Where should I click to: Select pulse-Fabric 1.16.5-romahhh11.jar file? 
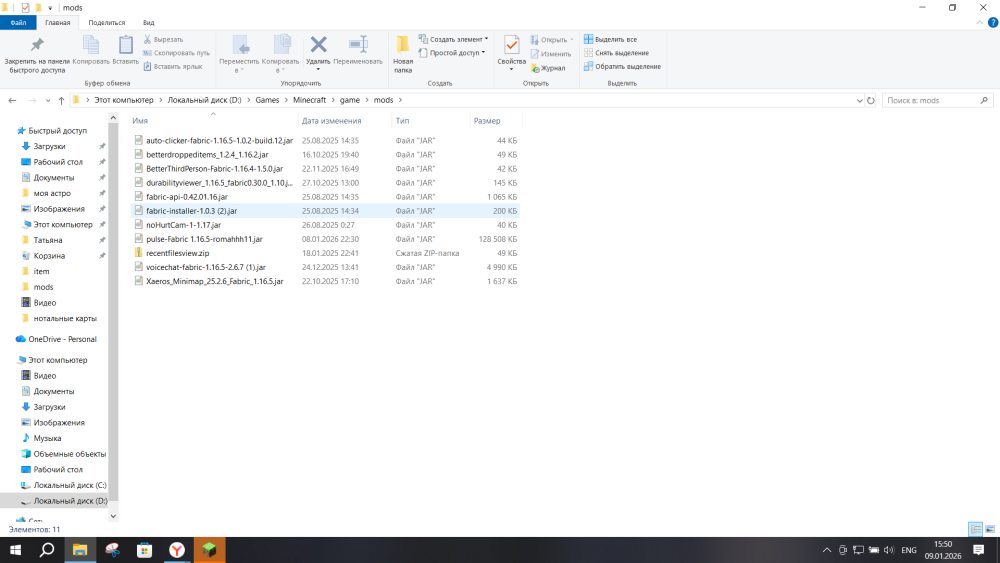(x=204, y=239)
